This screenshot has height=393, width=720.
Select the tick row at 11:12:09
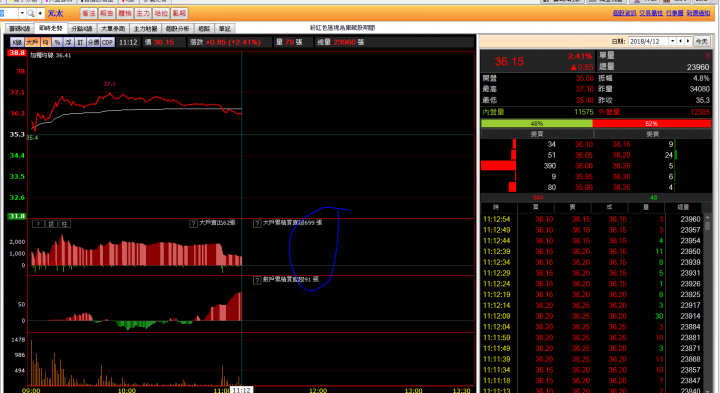tap(591, 316)
